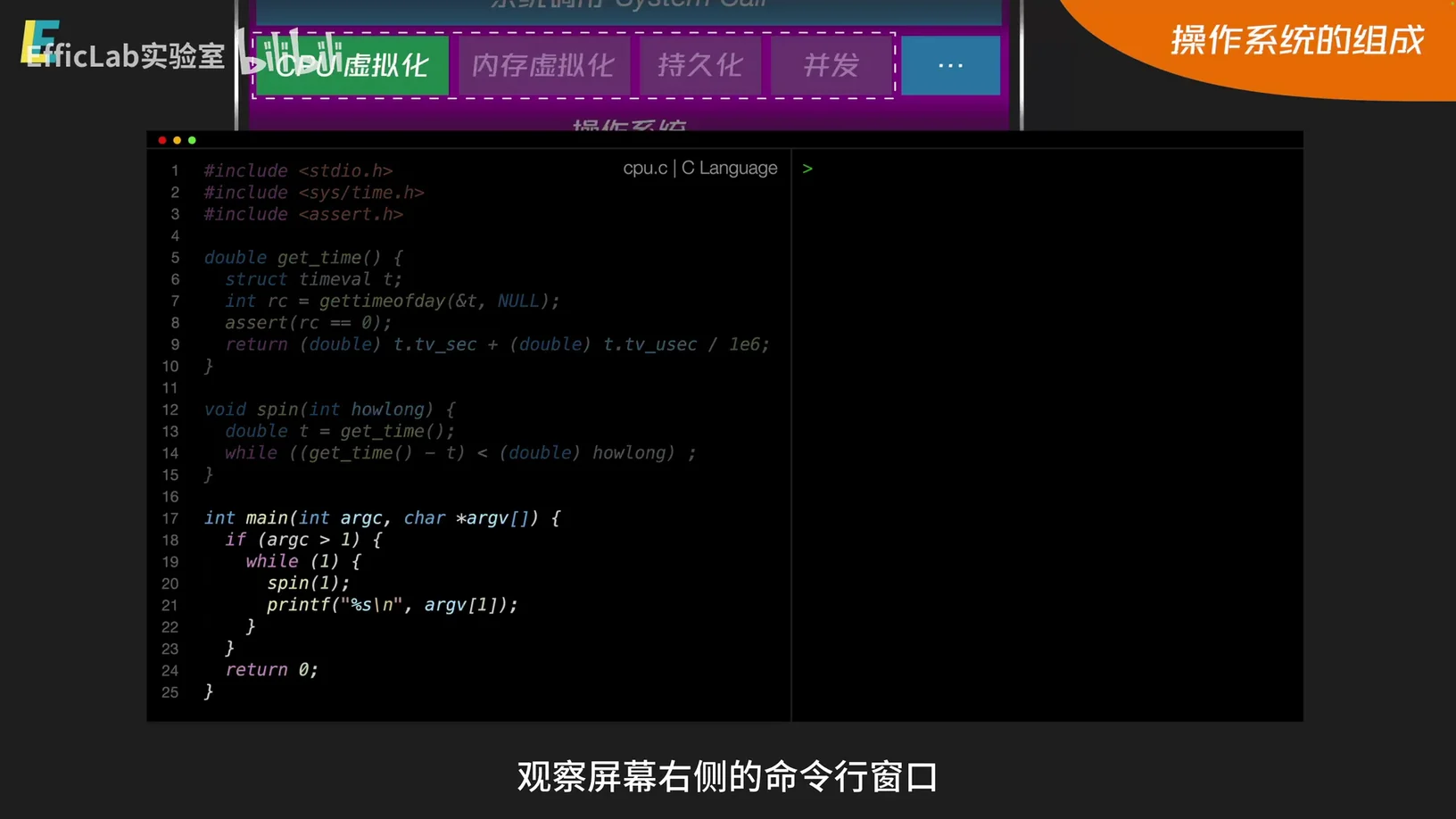Image resolution: width=1456 pixels, height=819 pixels.
Task: Click the blue ellipsis more button
Action: tap(950, 65)
